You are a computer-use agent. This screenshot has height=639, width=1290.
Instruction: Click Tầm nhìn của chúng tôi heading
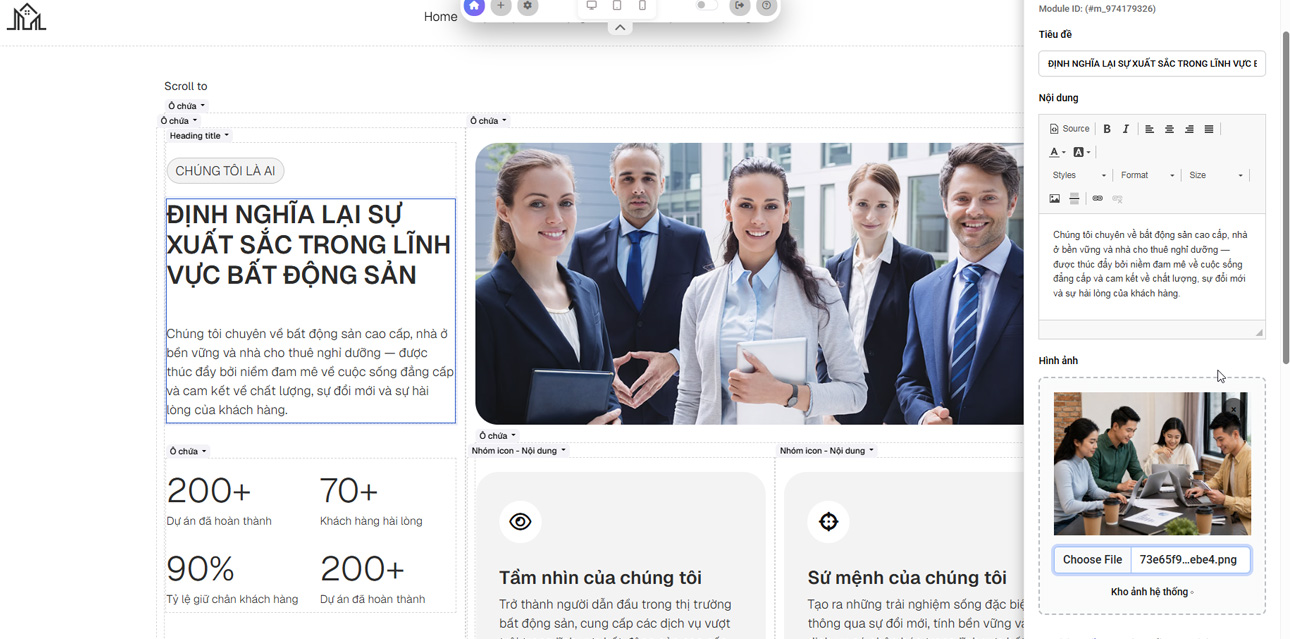[600, 578]
